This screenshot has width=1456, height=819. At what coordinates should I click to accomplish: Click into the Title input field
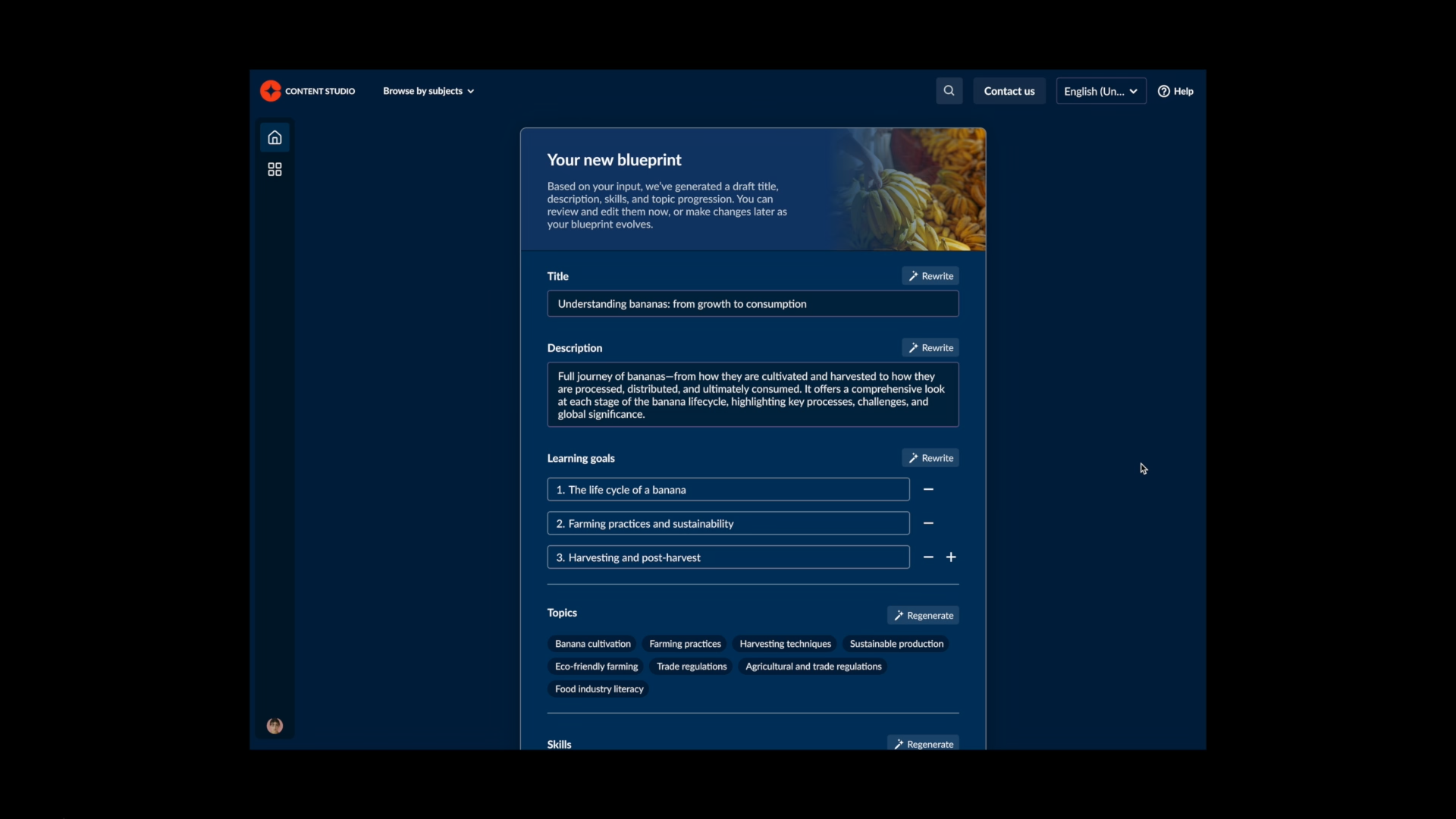pos(752,304)
